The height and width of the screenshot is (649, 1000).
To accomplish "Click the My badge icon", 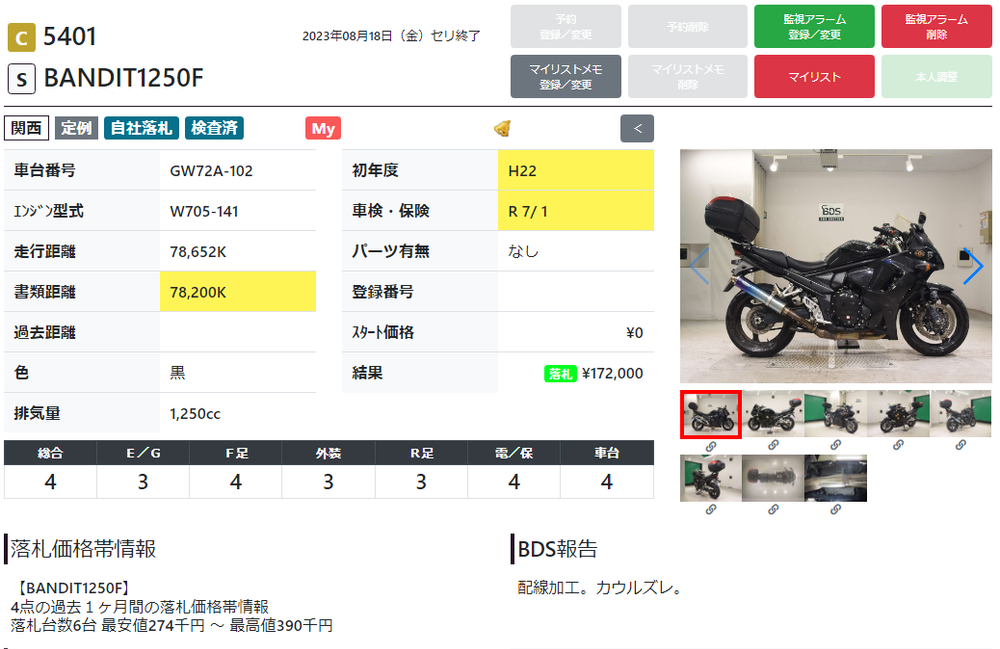I will click(322, 128).
